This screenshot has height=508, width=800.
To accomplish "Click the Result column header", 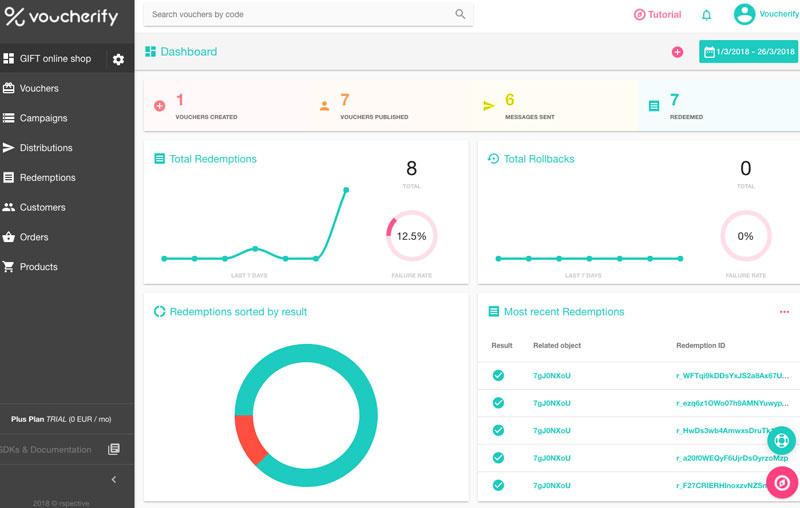I will point(502,345).
